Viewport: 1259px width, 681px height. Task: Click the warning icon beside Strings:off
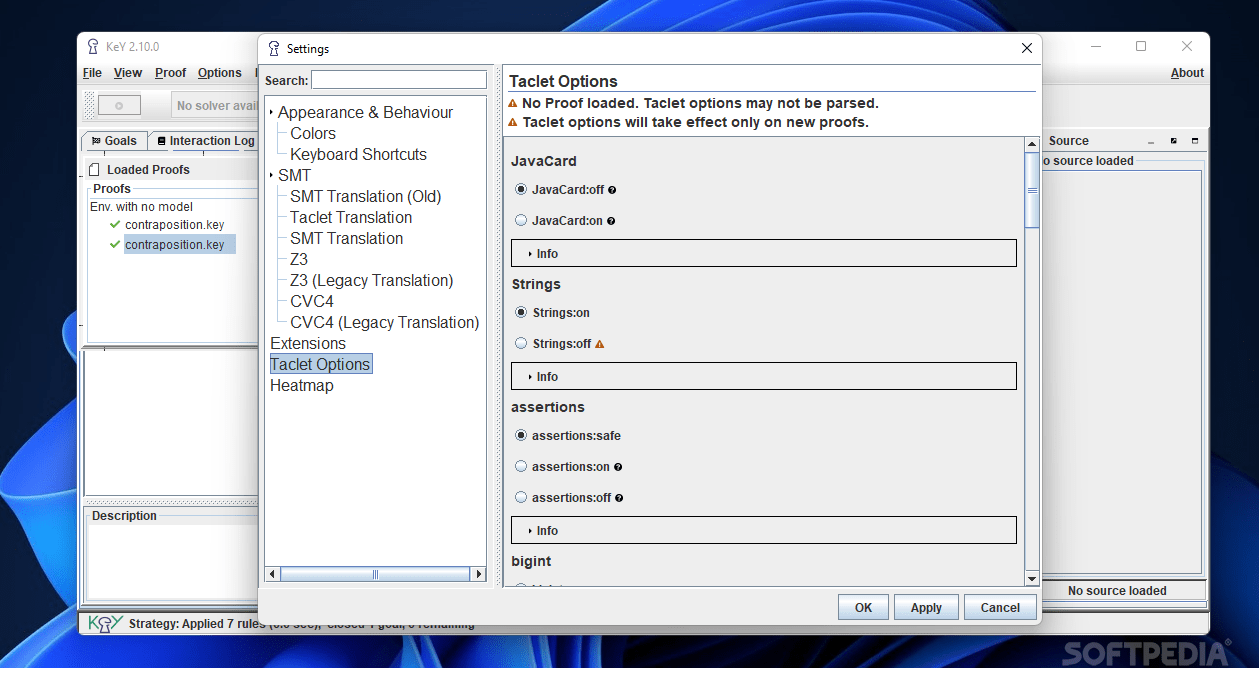click(x=600, y=344)
